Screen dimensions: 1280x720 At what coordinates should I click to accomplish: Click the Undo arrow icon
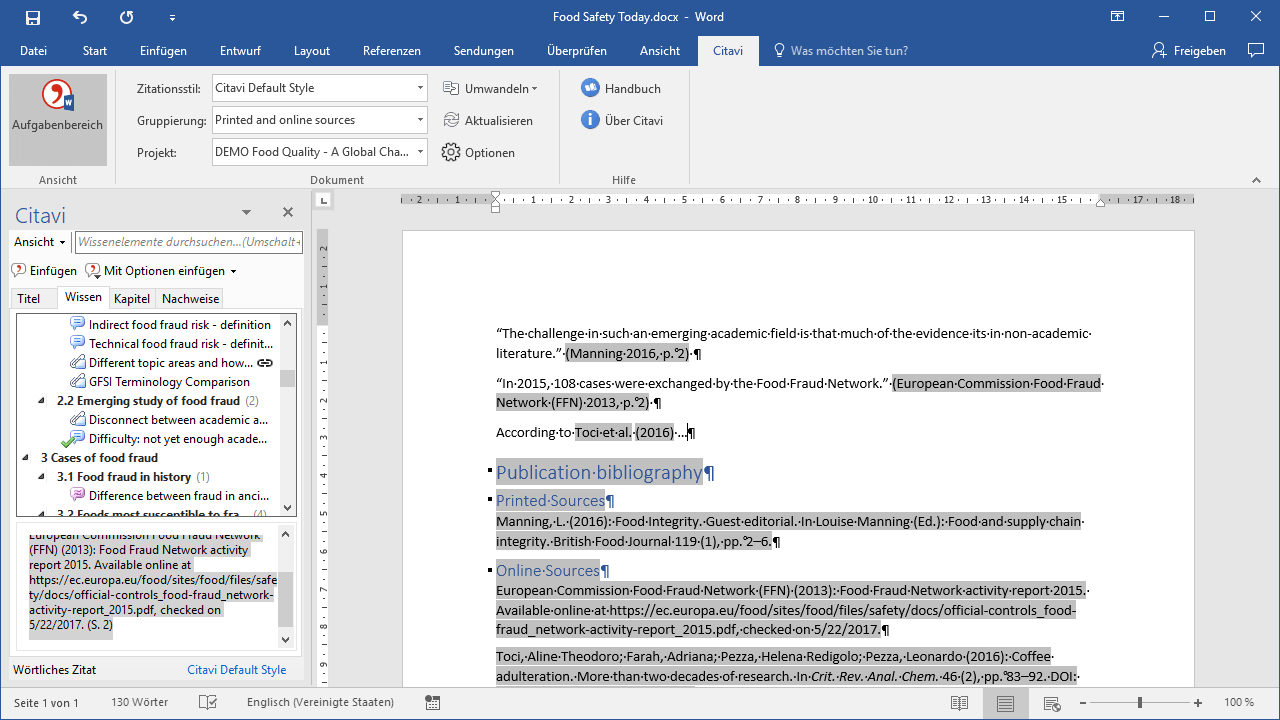[x=80, y=17]
